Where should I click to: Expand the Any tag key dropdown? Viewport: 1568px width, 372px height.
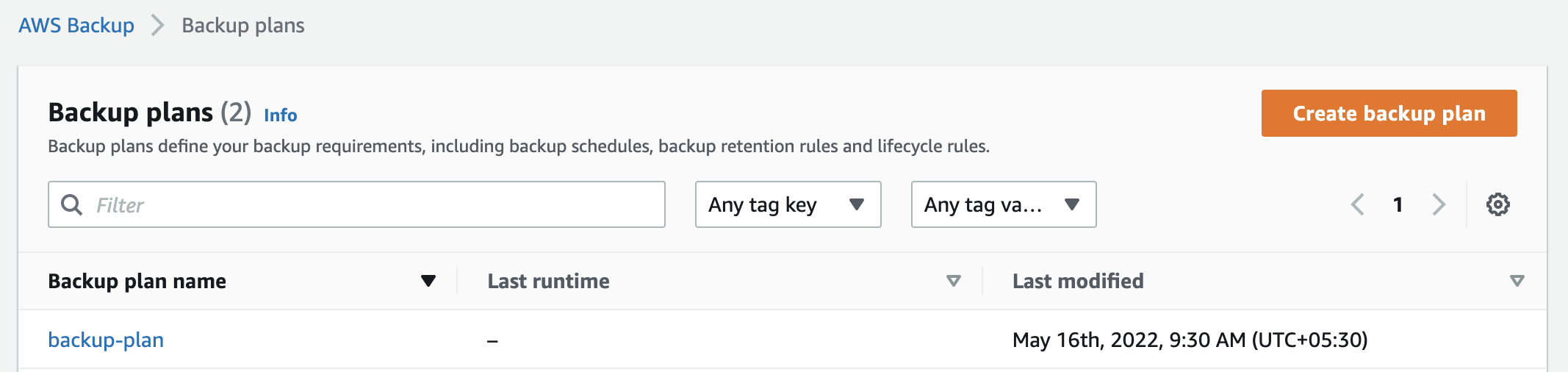click(788, 204)
